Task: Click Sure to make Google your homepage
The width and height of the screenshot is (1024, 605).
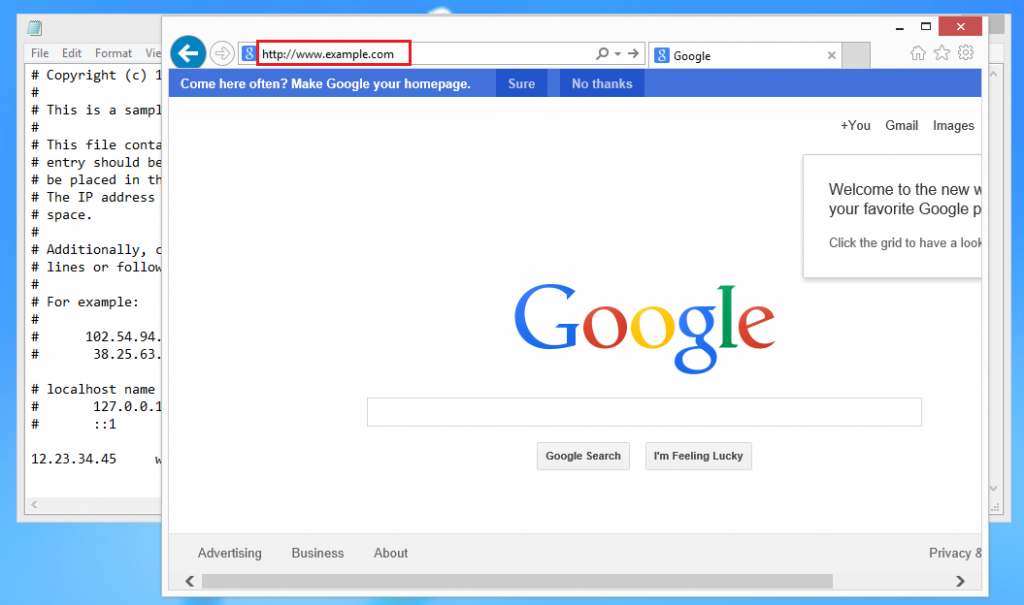Action: coord(521,84)
